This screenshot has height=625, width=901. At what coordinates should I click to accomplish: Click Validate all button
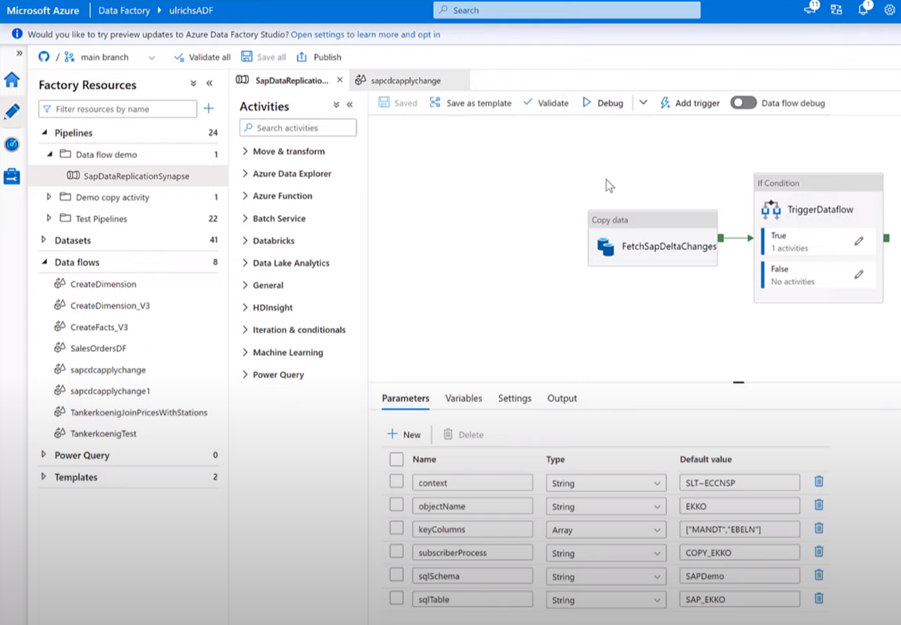(202, 57)
